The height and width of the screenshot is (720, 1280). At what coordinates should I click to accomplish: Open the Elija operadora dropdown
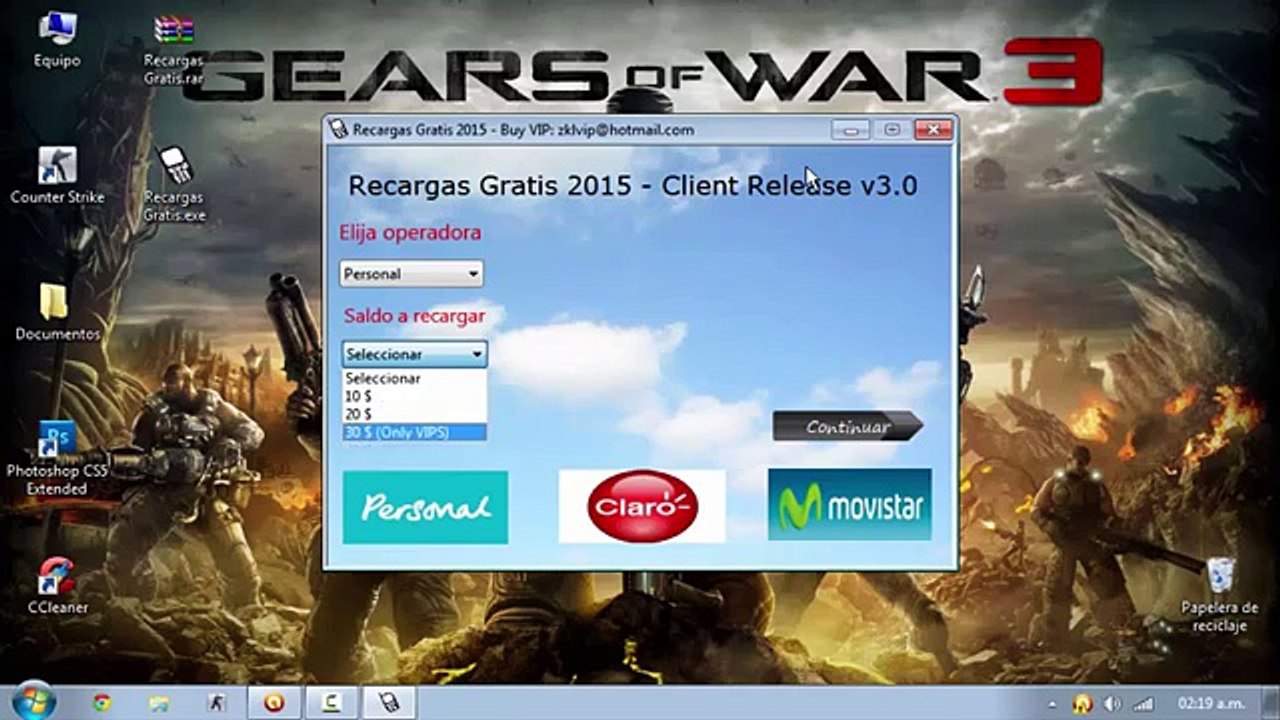(x=411, y=273)
